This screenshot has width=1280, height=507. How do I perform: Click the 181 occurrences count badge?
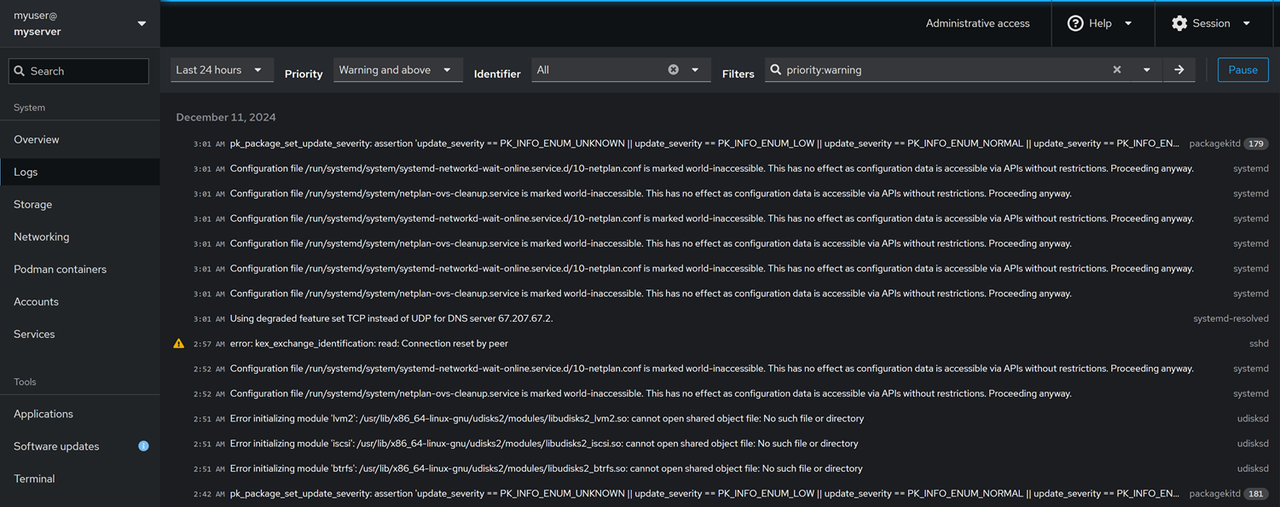coord(1256,494)
